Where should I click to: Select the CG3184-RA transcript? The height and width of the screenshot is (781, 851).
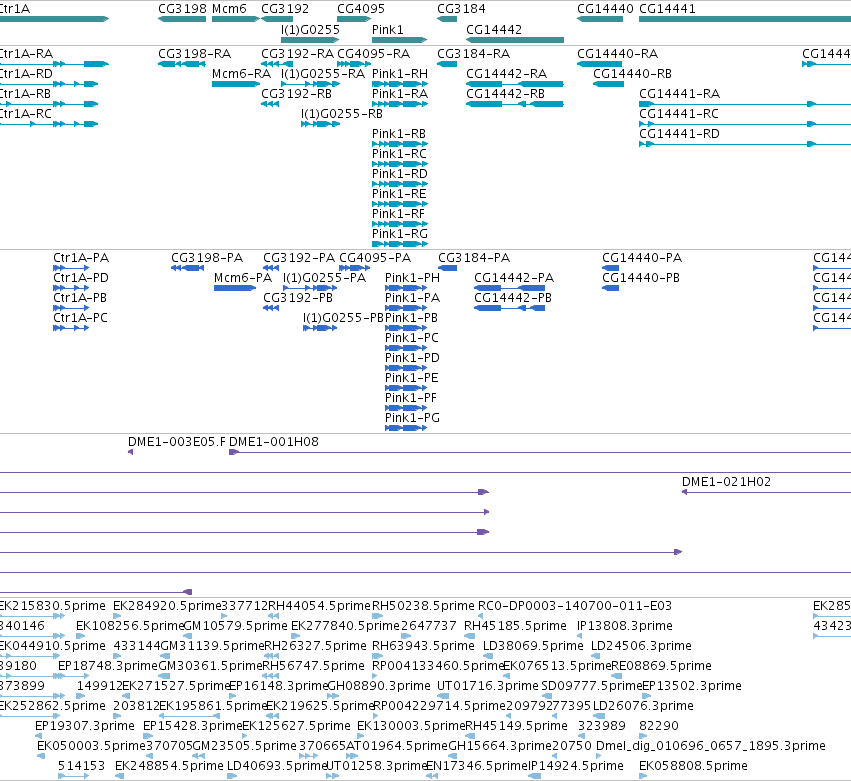tap(447, 64)
